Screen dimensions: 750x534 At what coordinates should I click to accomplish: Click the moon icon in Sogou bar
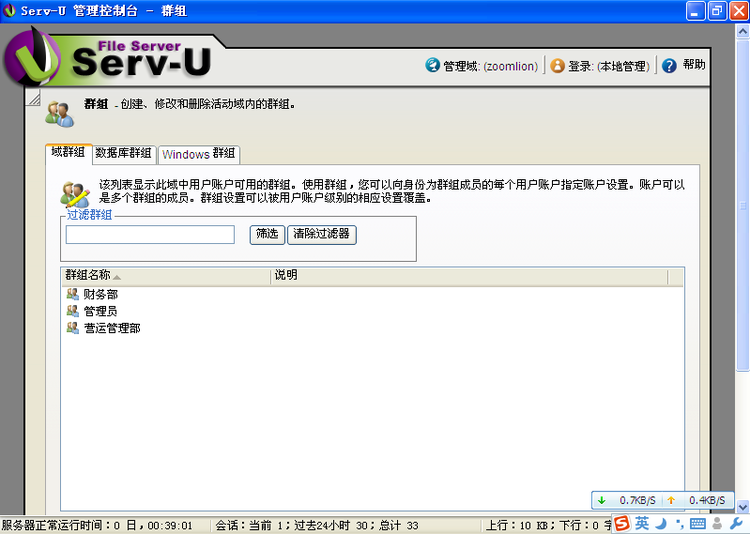[x=661, y=523]
